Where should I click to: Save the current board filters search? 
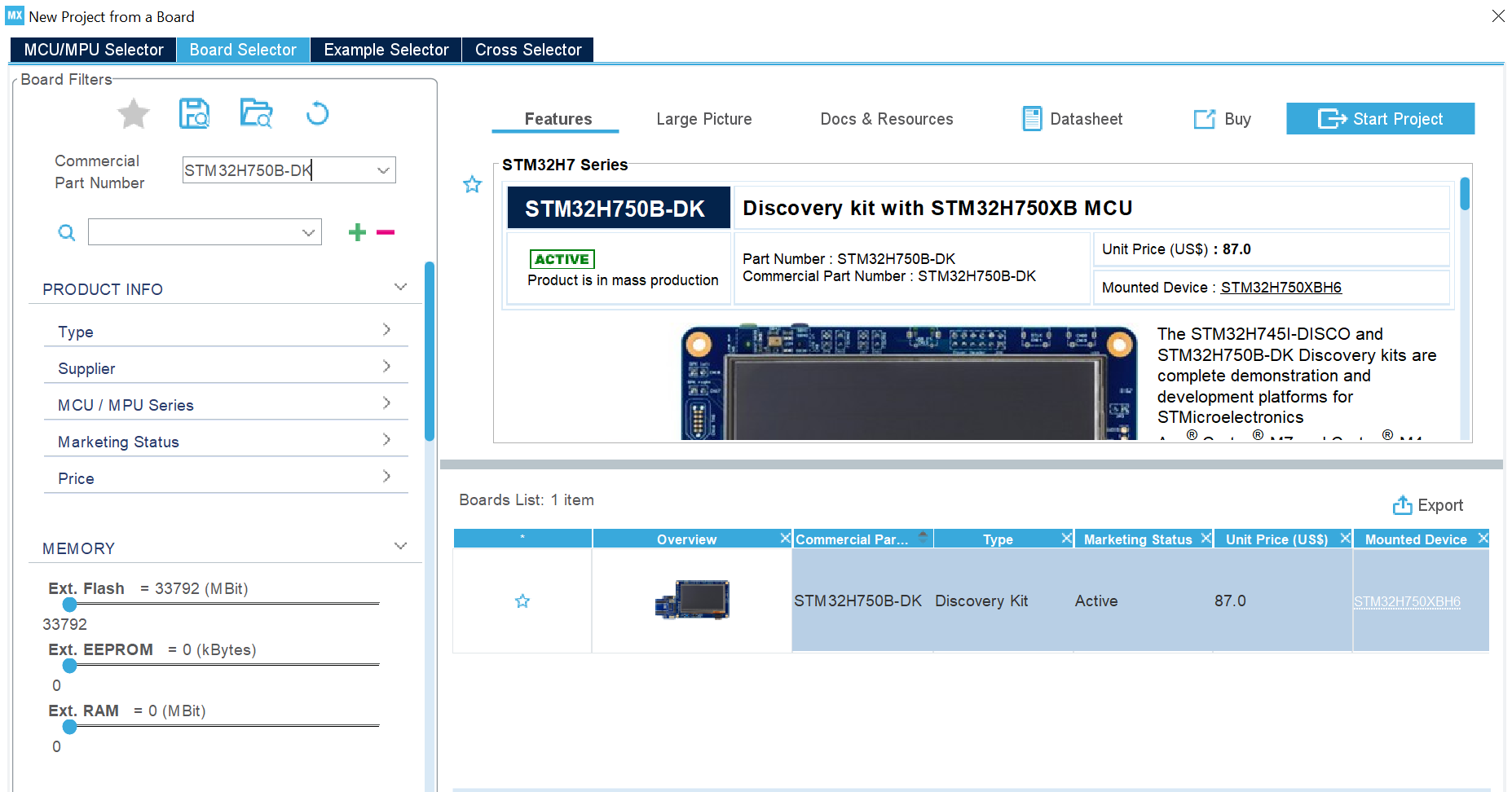[195, 114]
